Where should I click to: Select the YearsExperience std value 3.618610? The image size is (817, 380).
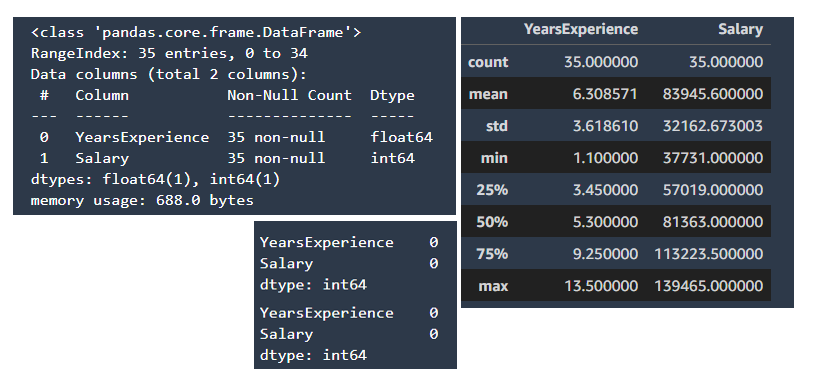tap(605, 126)
